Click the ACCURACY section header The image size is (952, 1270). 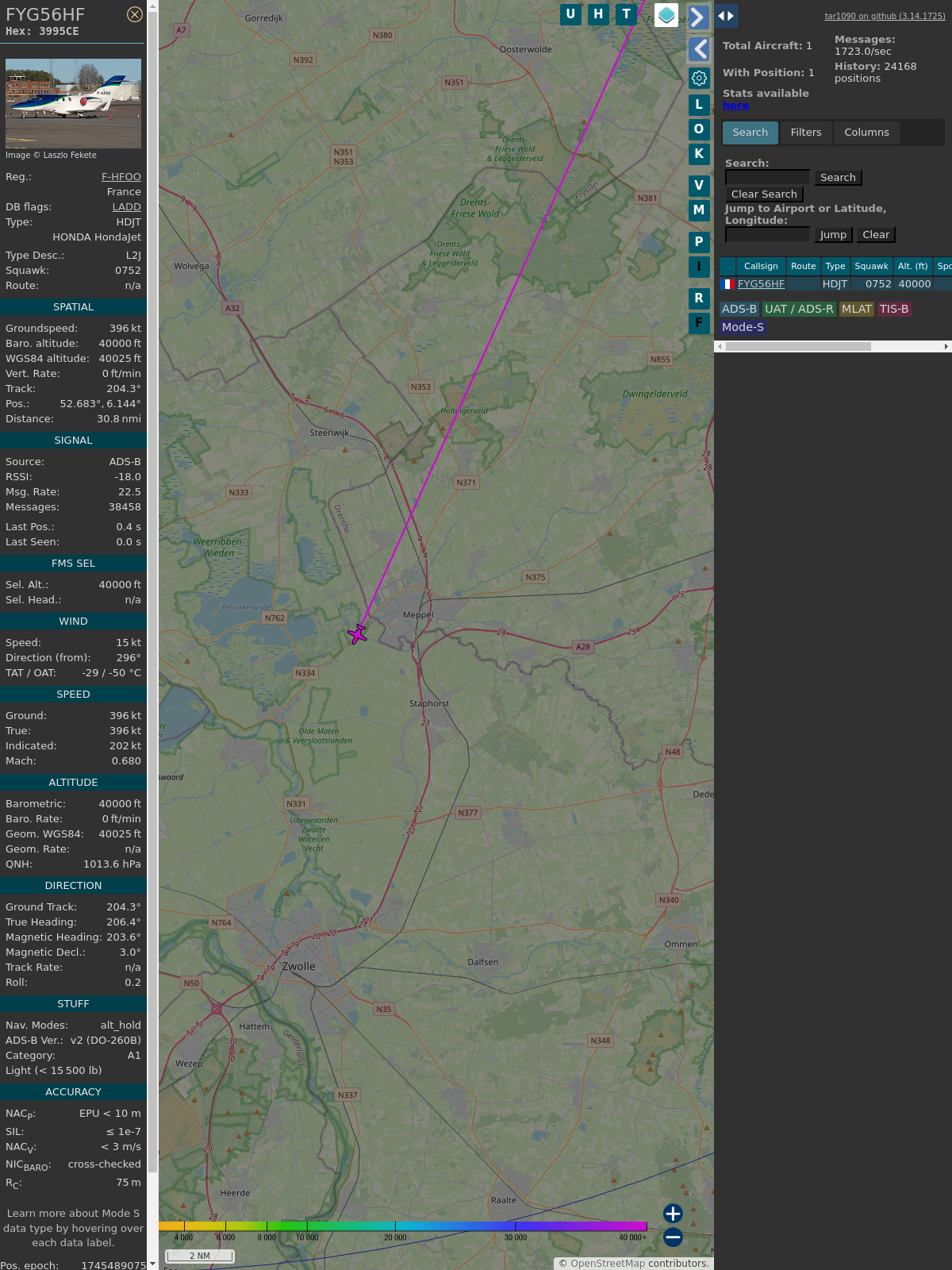point(73,1092)
